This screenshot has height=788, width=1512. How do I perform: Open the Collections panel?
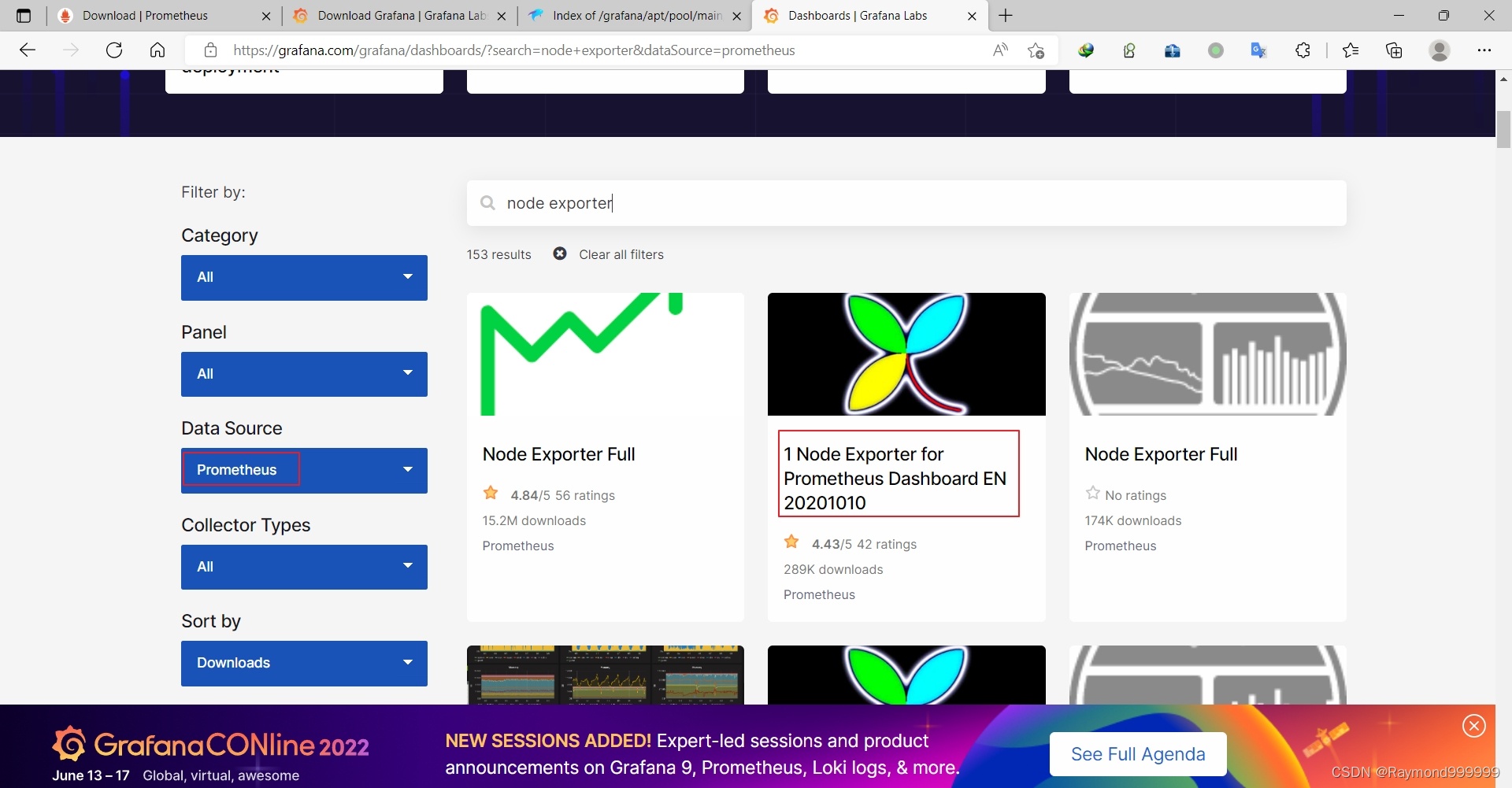1394,50
